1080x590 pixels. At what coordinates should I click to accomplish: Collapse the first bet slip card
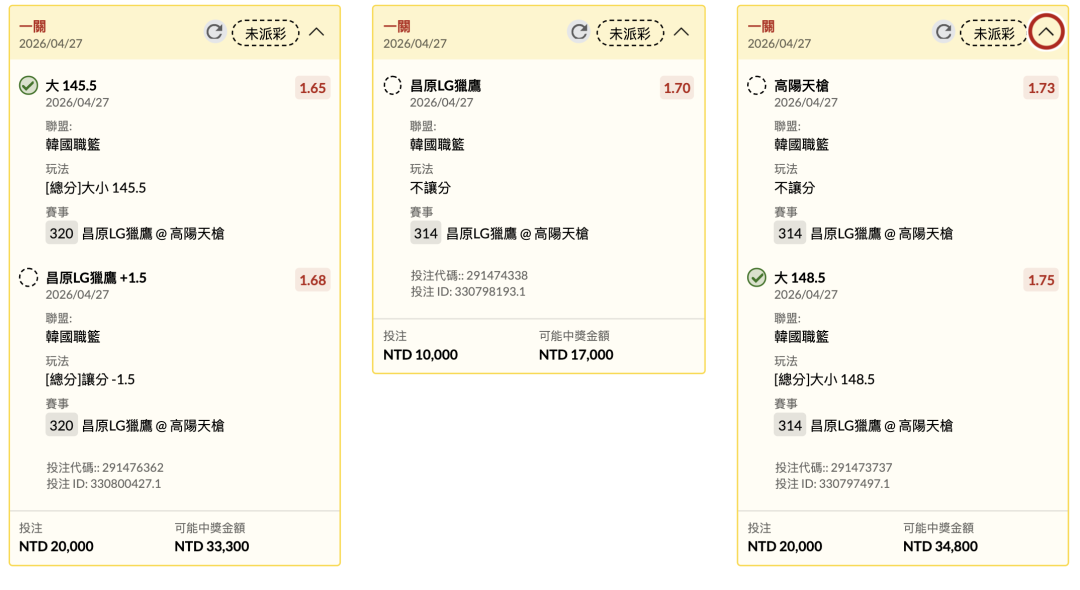(317, 32)
